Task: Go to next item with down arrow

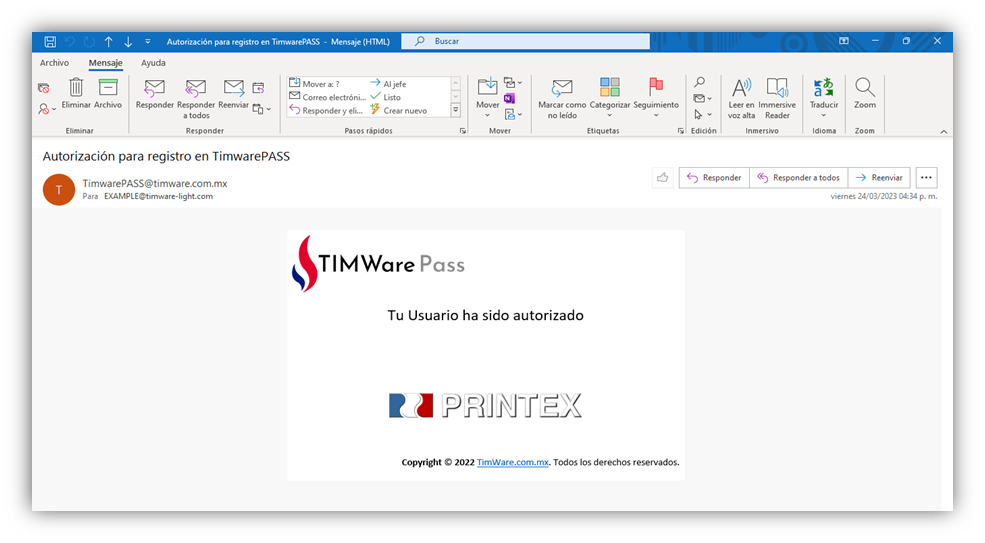Action: 128,41
